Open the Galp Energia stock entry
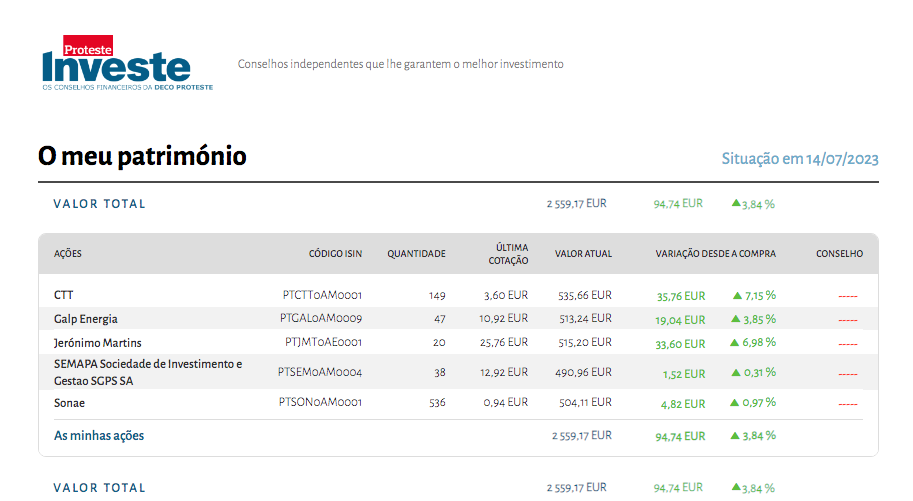Image resolution: width=913 pixels, height=501 pixels. 86,319
